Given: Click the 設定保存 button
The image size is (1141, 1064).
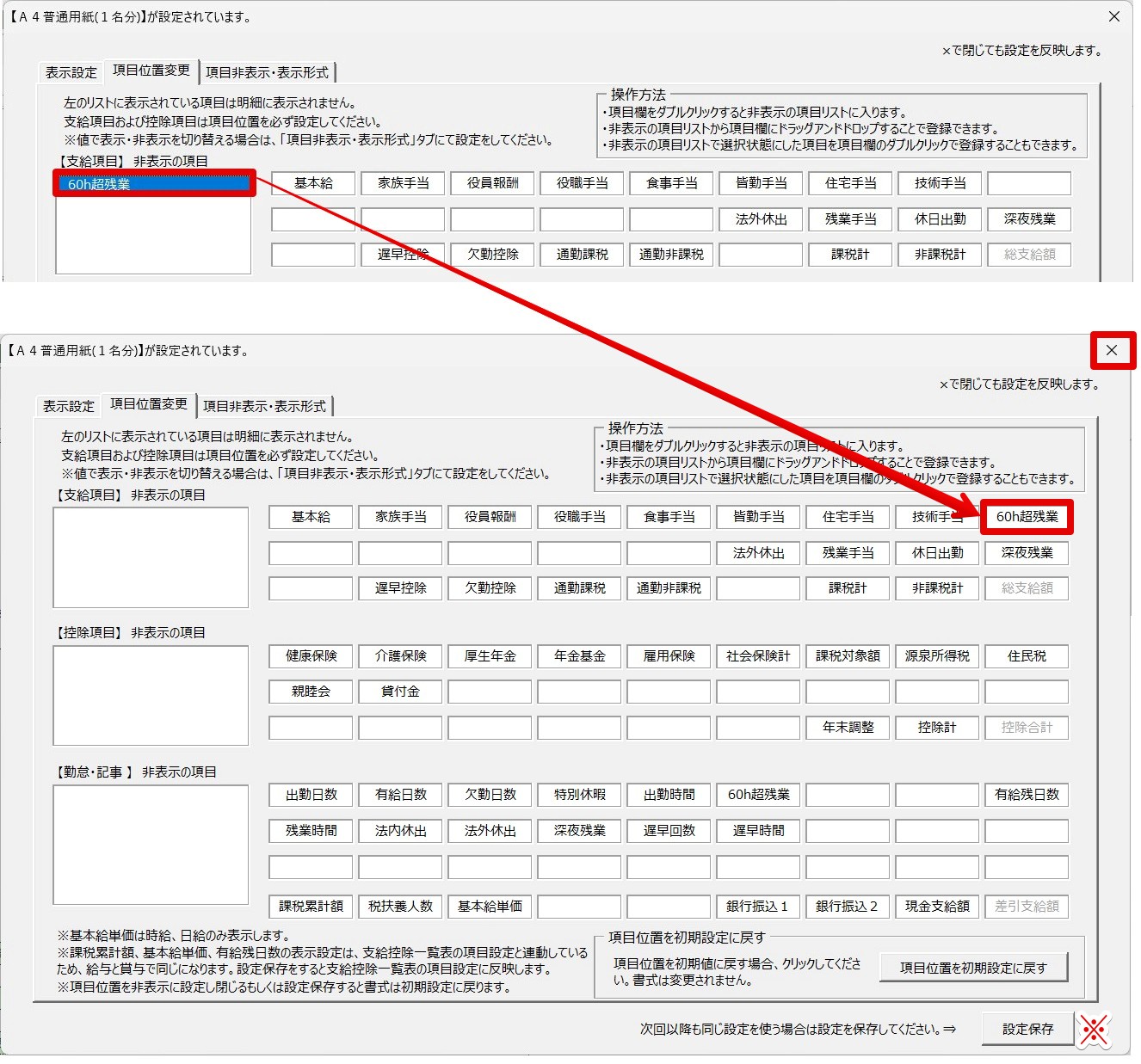Looking at the screenshot, I should pyautogui.click(x=1027, y=1029).
